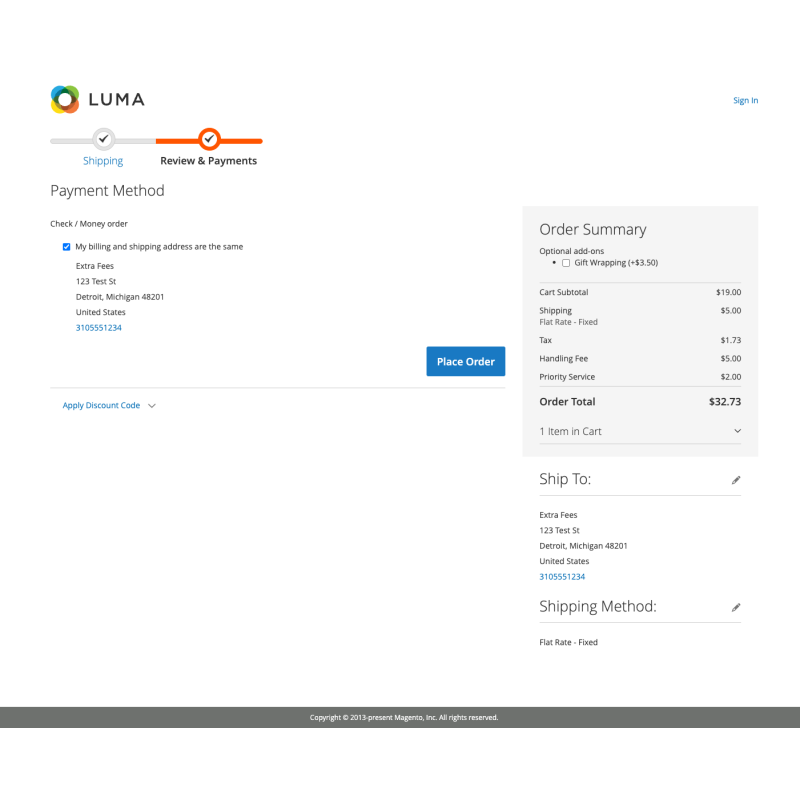Click the Order Total amount $32.73

click(724, 402)
